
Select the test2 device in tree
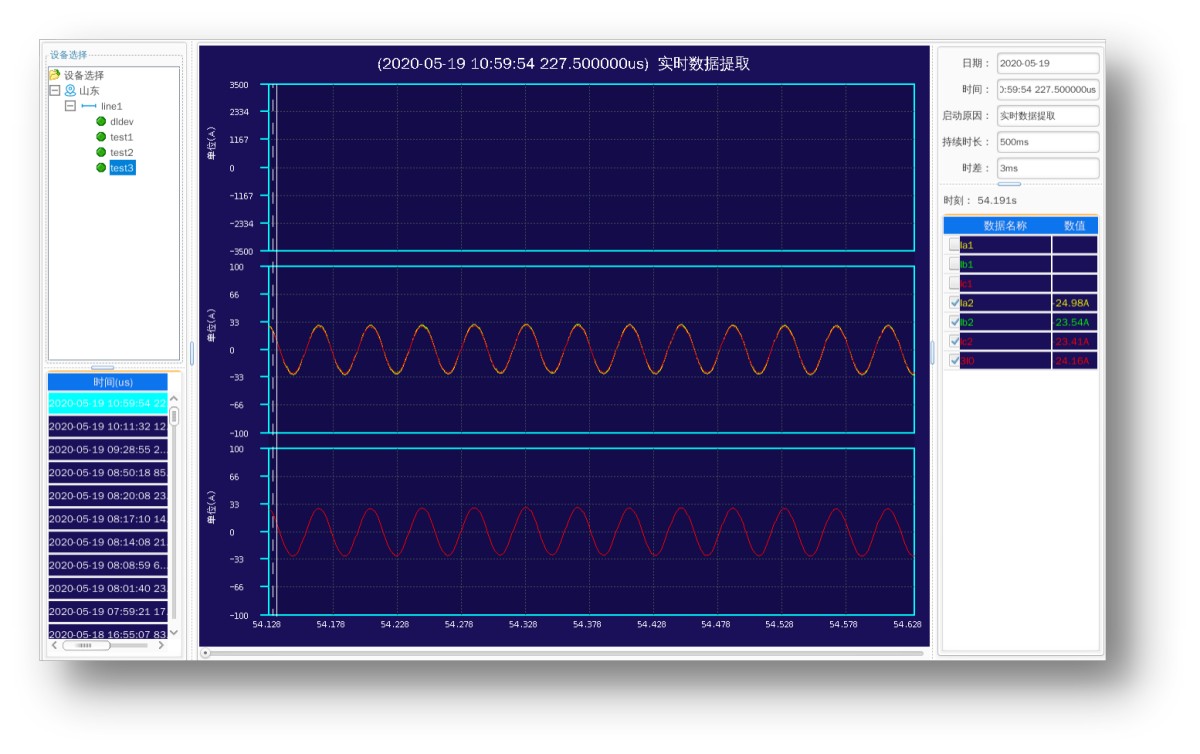121,152
